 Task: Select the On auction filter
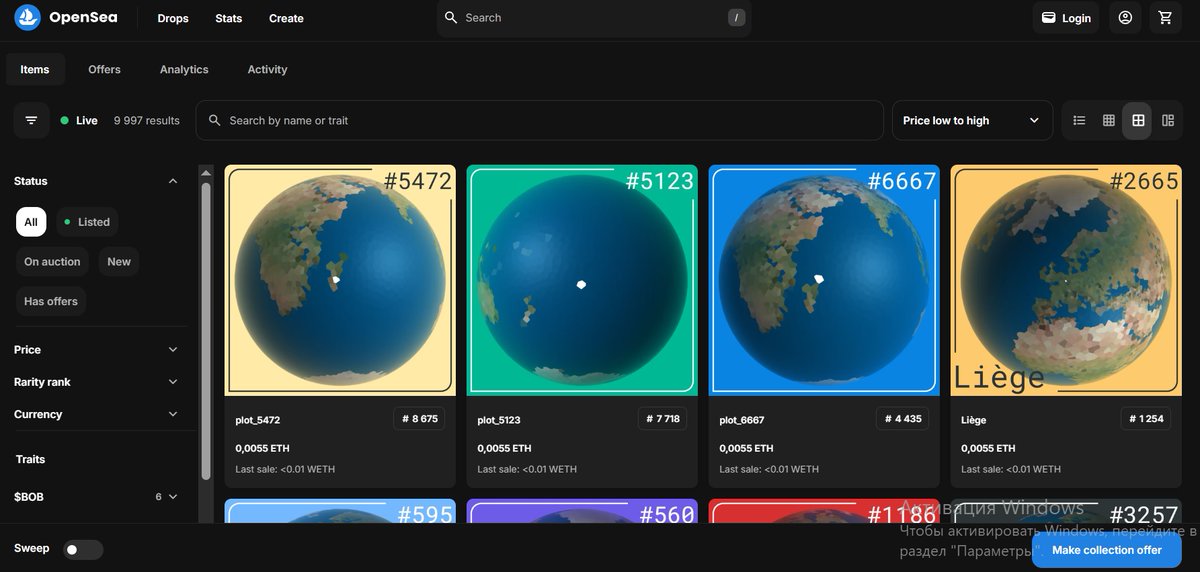click(52, 261)
